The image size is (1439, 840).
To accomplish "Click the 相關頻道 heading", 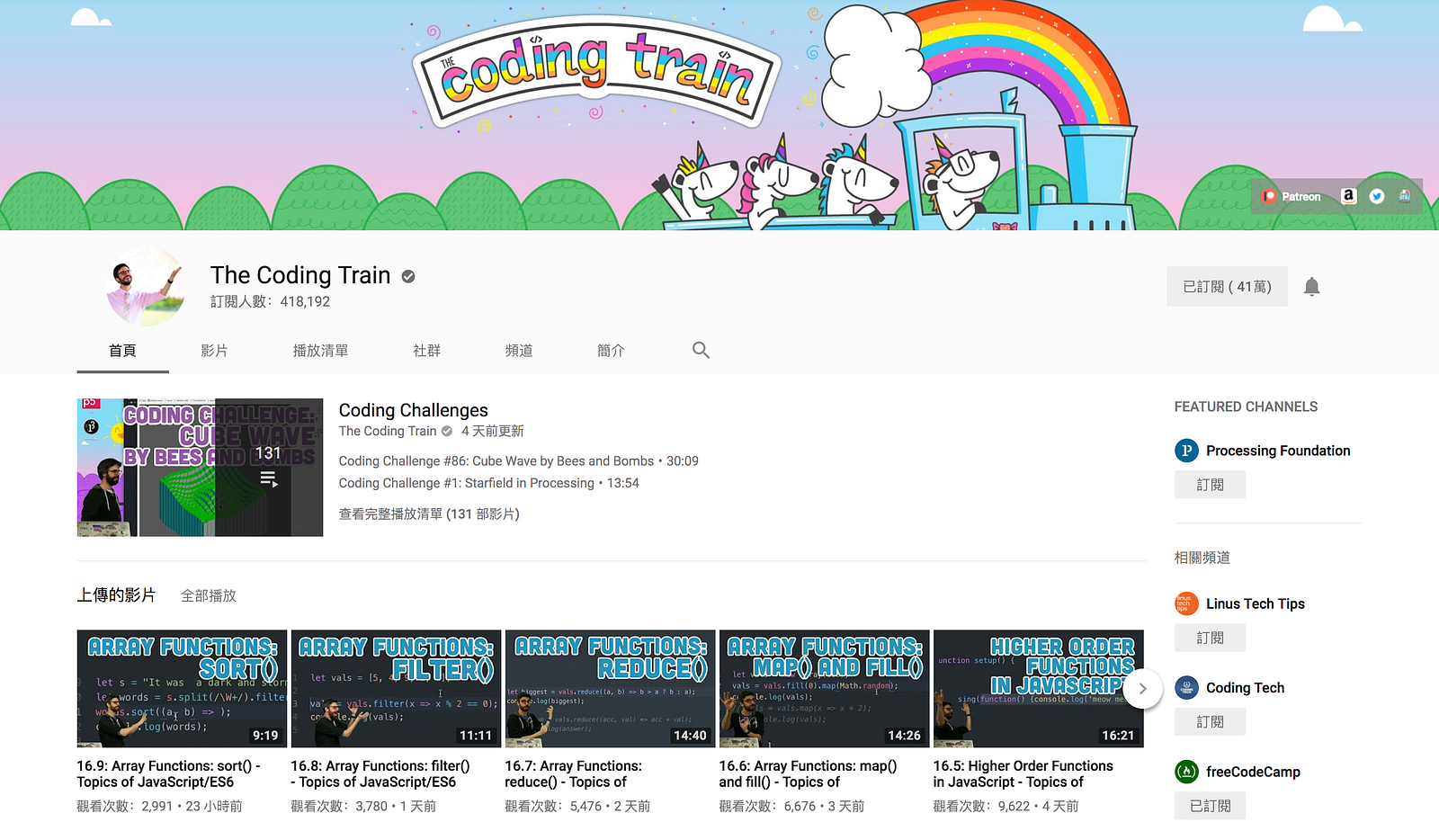I will 1202,558.
